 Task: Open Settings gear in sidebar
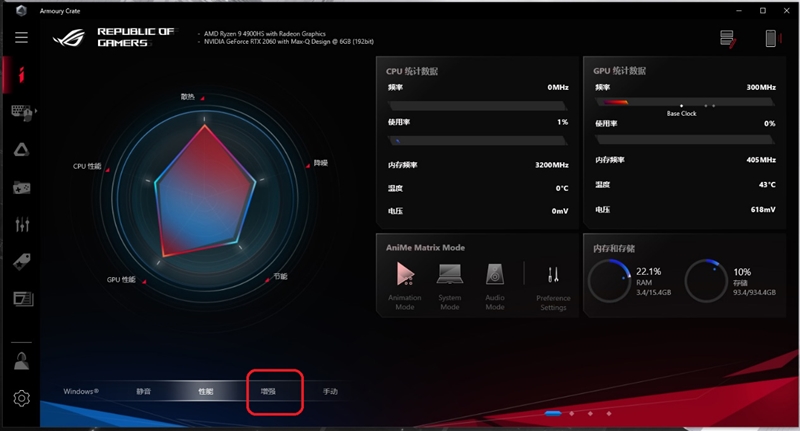pos(21,398)
